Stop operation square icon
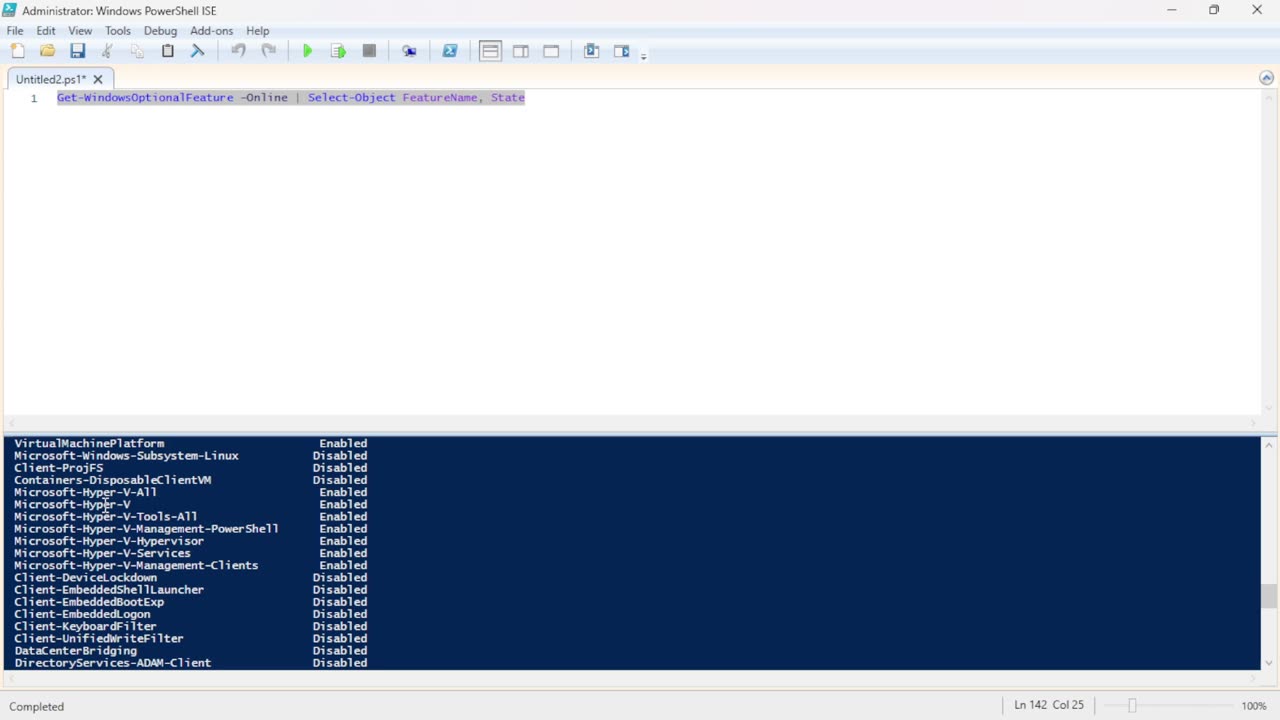 pos(369,51)
